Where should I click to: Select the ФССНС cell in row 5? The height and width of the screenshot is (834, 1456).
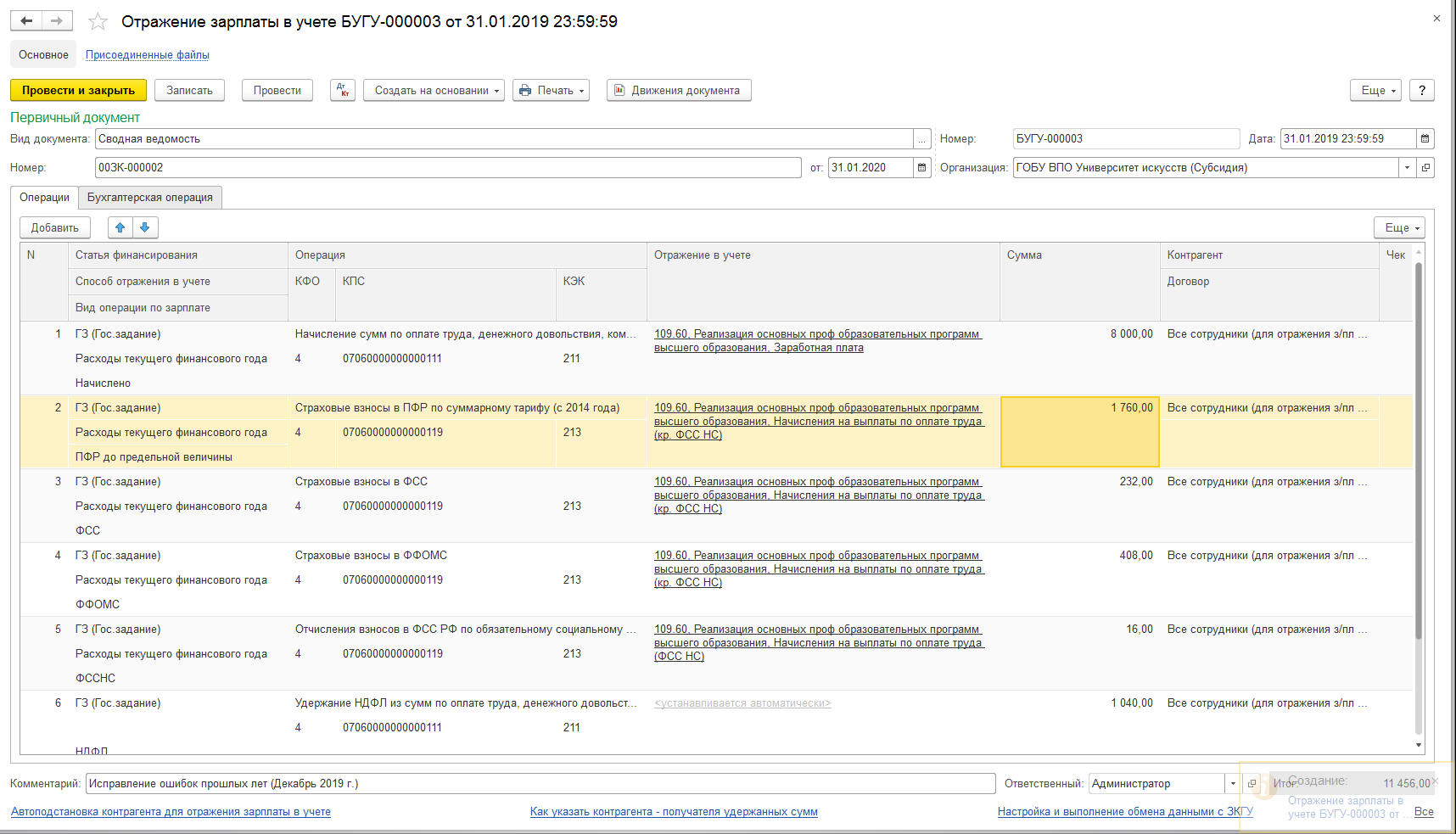click(177, 678)
